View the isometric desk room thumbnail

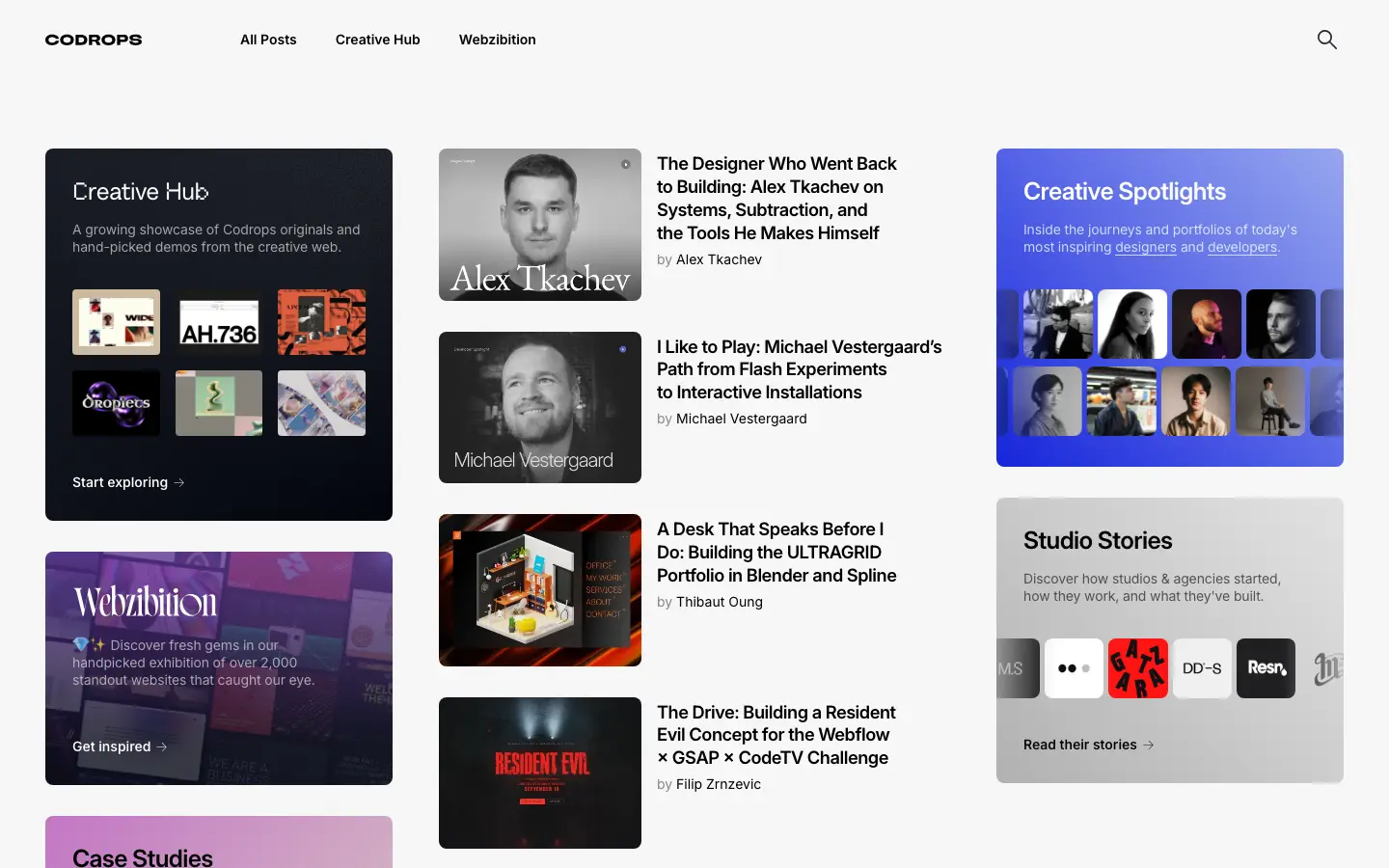(540, 590)
